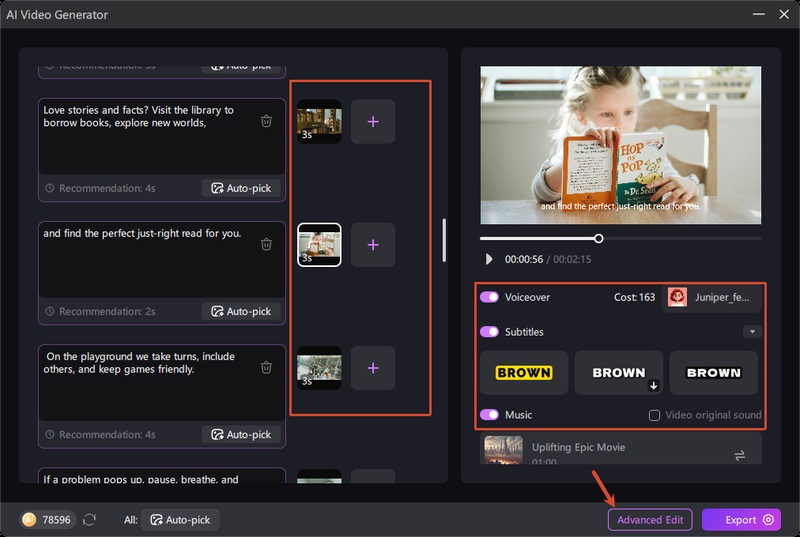Add a clip next to the girl reading thumbnail
This screenshot has width=800, height=537.
tap(373, 245)
